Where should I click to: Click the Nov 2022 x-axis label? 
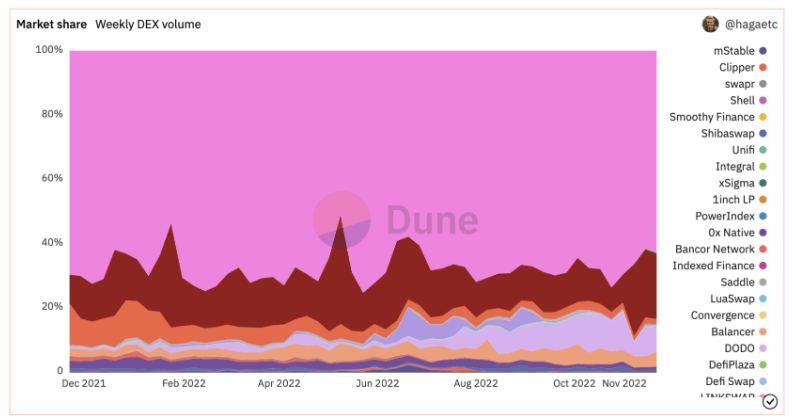624,383
